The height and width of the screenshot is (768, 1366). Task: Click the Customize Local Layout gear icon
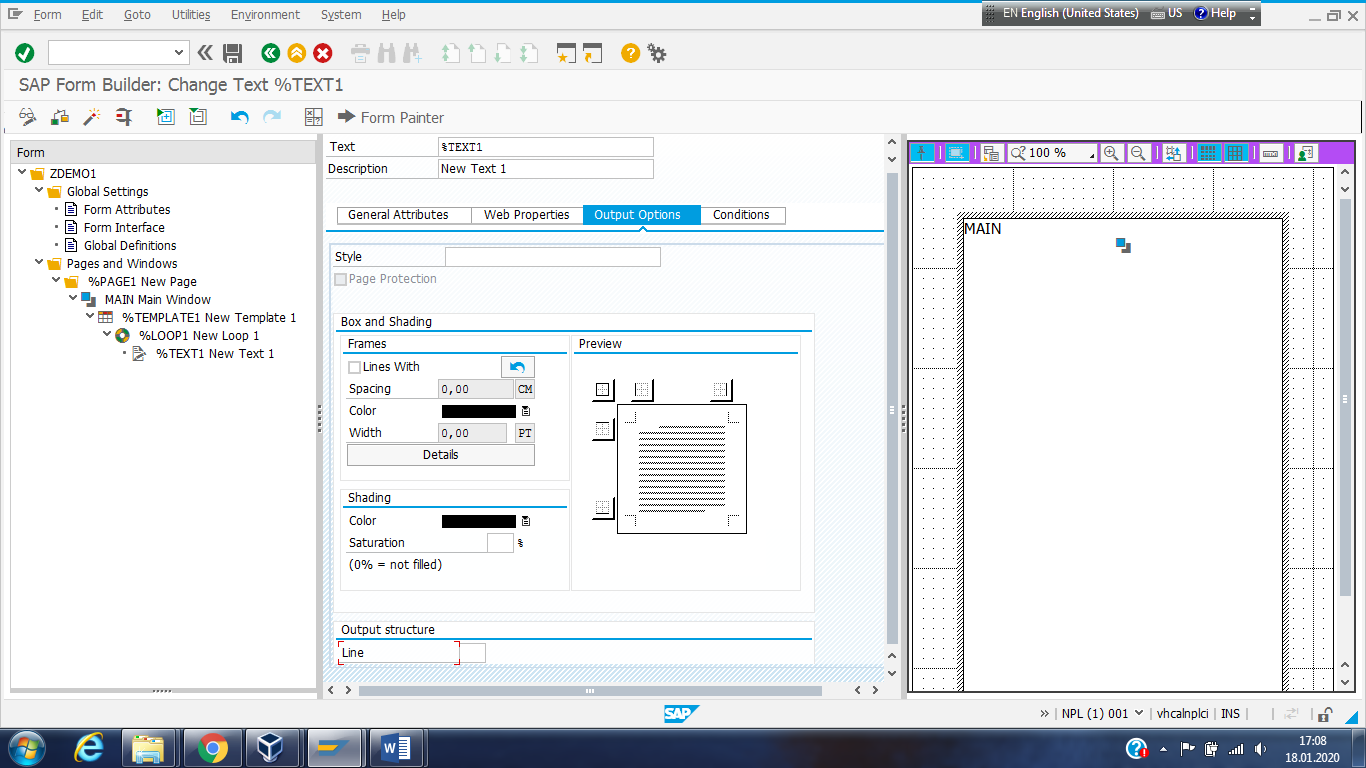(x=657, y=53)
